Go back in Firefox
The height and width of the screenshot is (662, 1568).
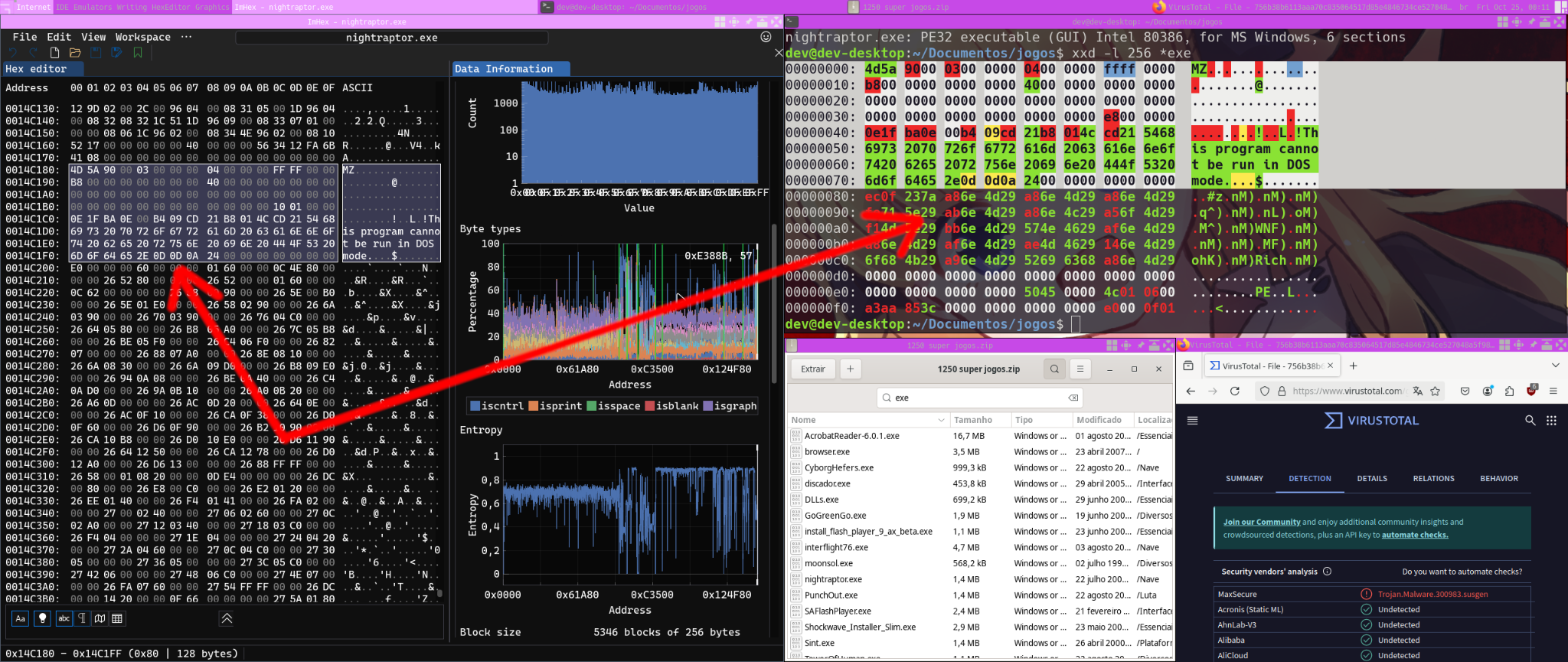[x=1191, y=391]
